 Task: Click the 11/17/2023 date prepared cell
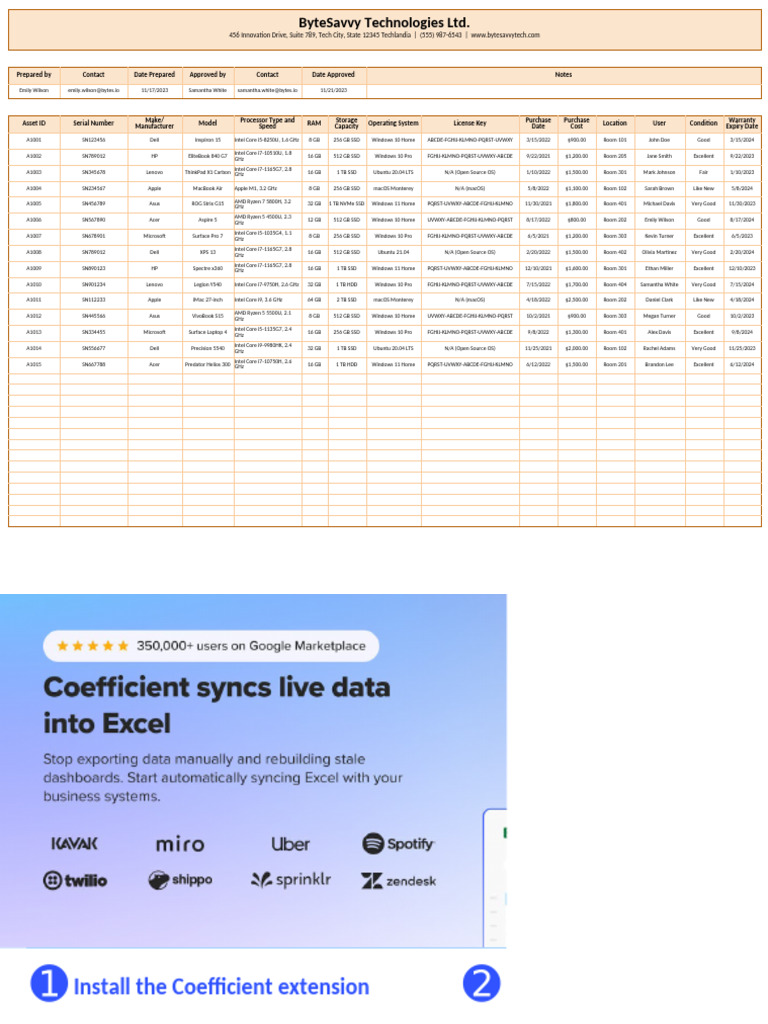155,91
